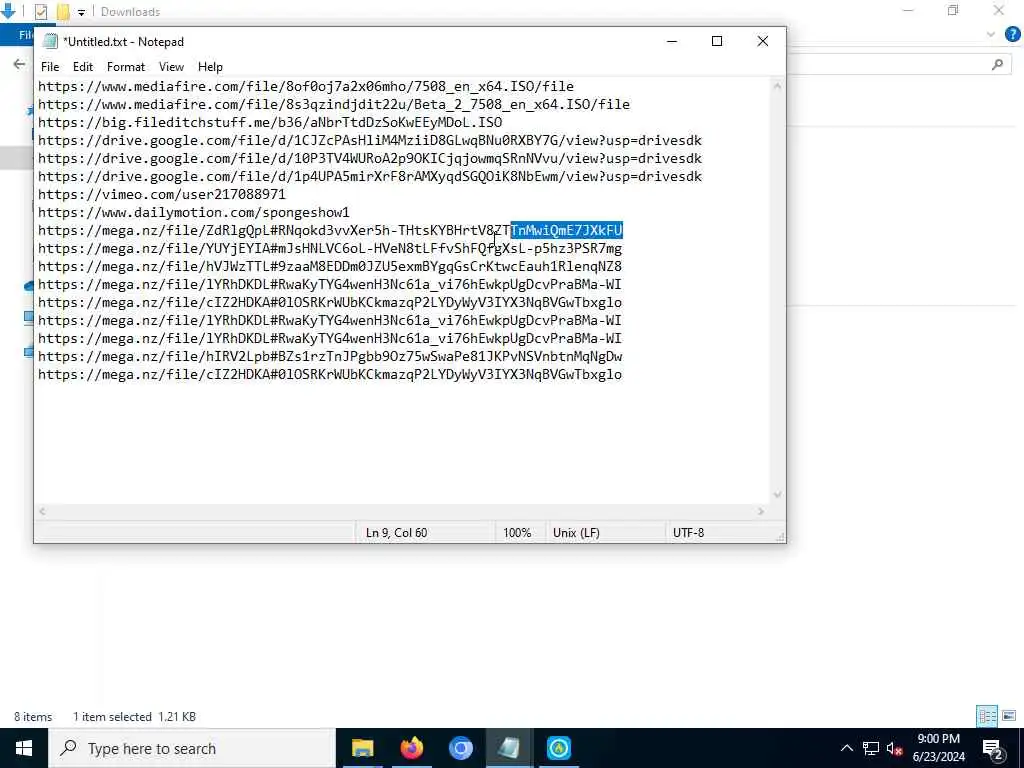Click the Notepad horizontal scrollbar left arrow
This screenshot has height=768, width=1024.
tap(42, 512)
